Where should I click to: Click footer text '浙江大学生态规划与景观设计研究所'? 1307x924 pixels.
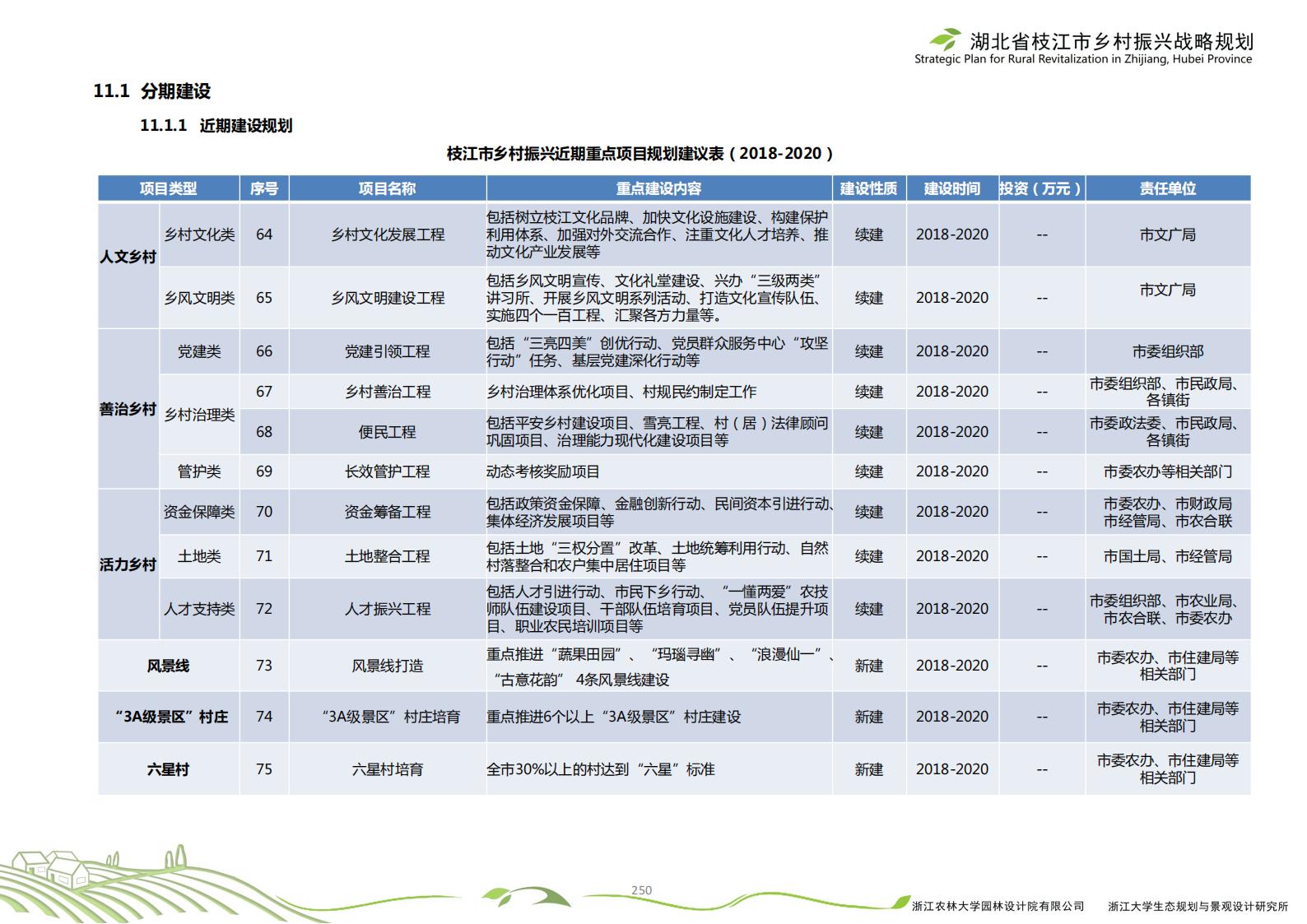1198,906
